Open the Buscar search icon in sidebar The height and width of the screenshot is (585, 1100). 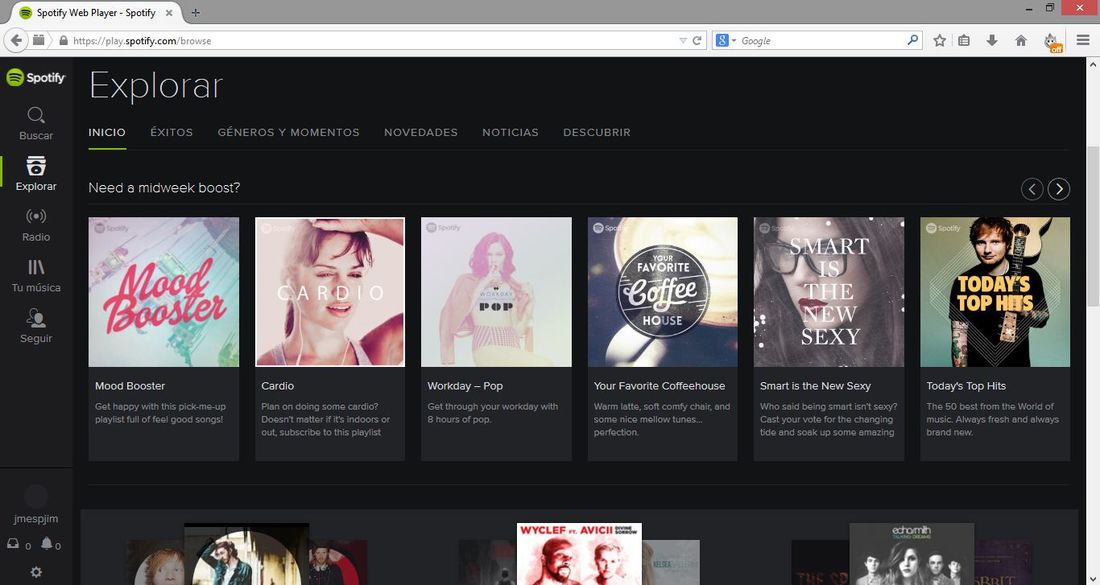tap(36, 115)
